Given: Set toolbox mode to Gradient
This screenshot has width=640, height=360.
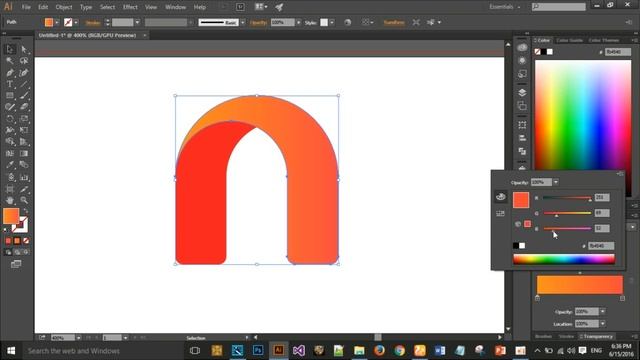Looking at the screenshot, I should point(17,241).
